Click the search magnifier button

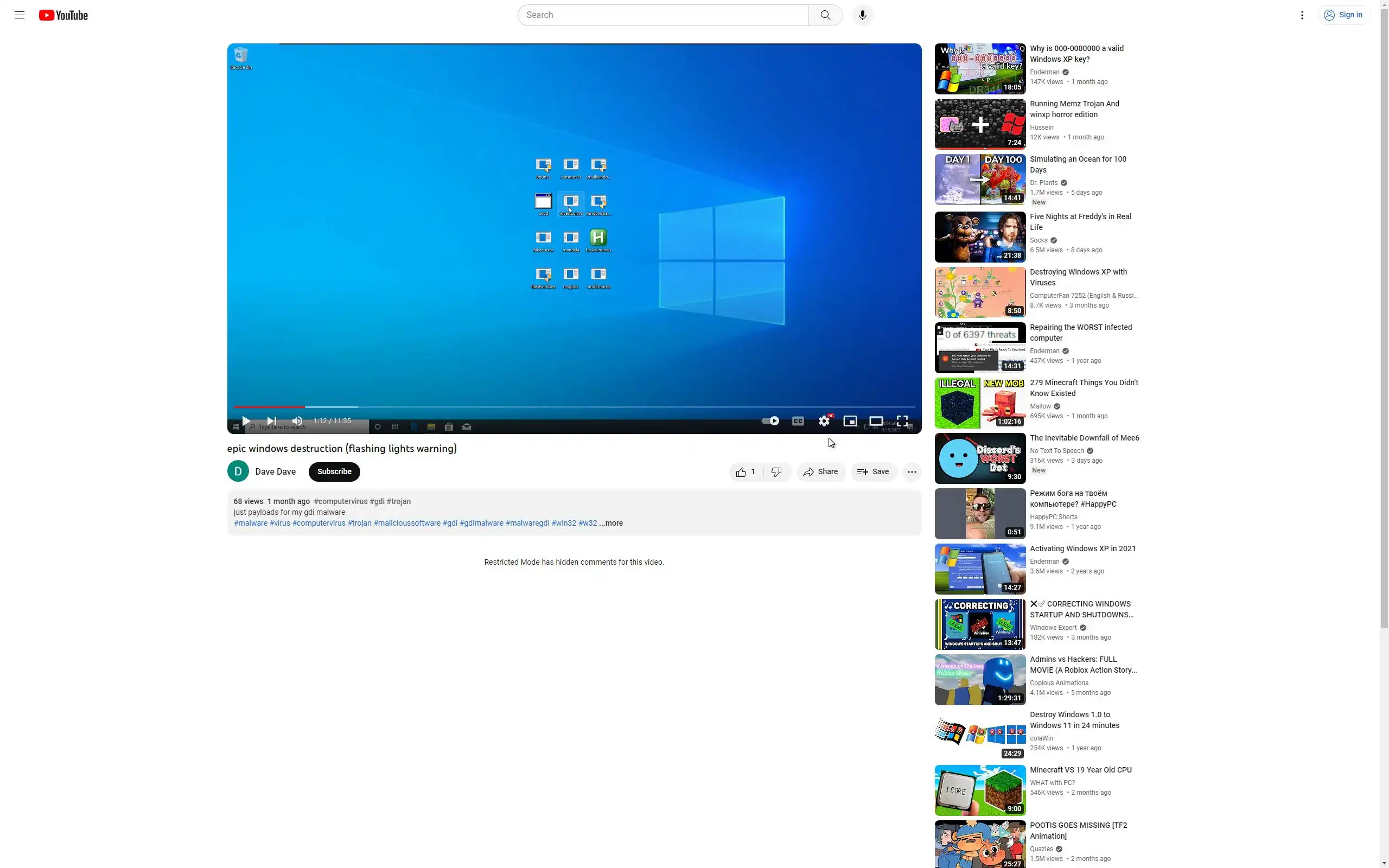(x=825, y=15)
